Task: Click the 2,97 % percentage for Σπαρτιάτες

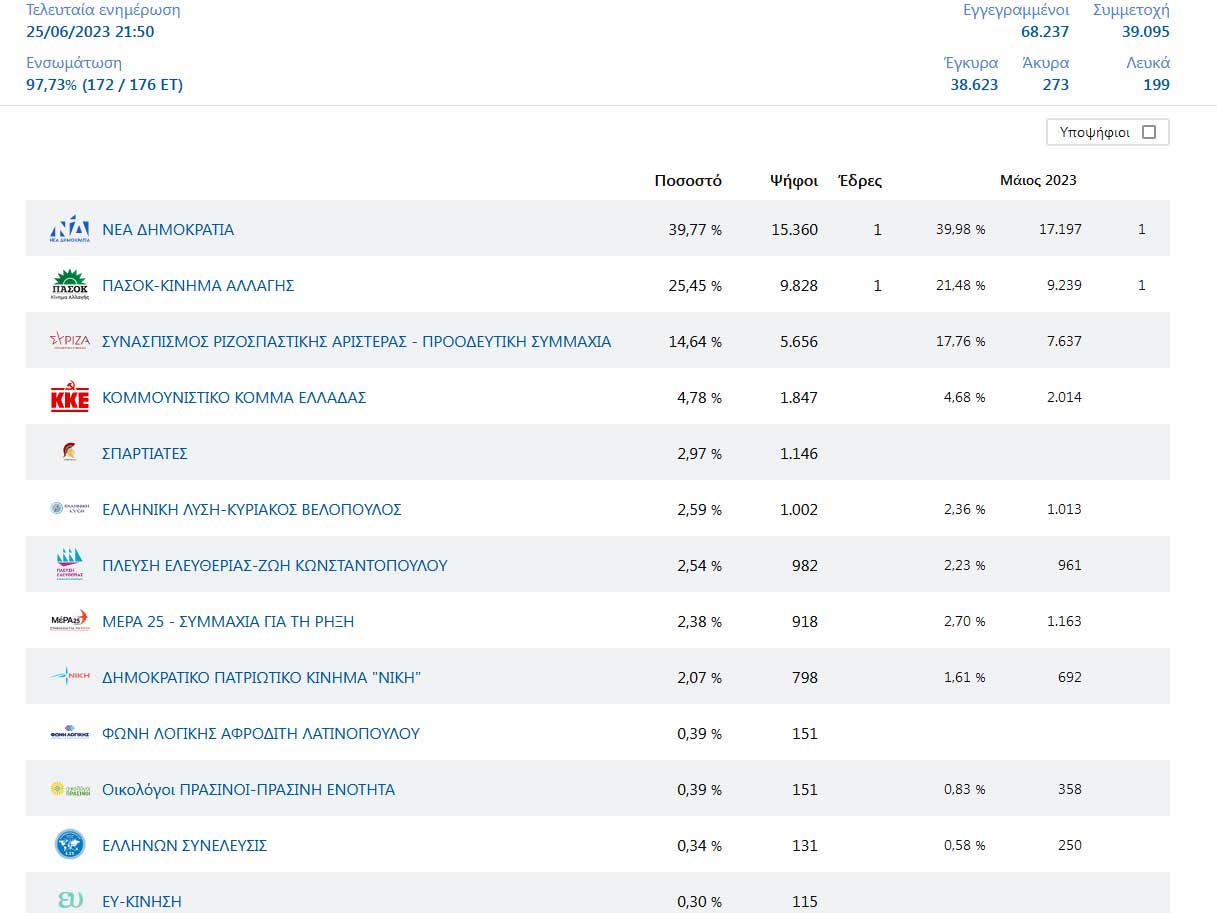Action: (699, 453)
